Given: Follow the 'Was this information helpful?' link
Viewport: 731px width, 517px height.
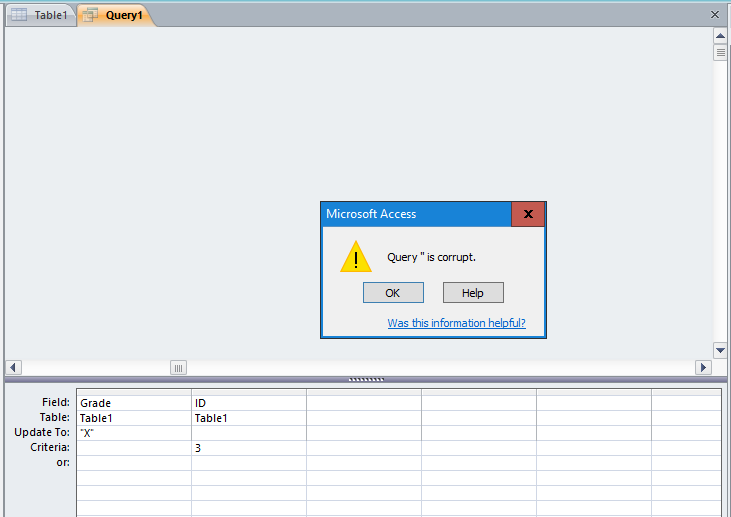Looking at the screenshot, I should click(456, 323).
